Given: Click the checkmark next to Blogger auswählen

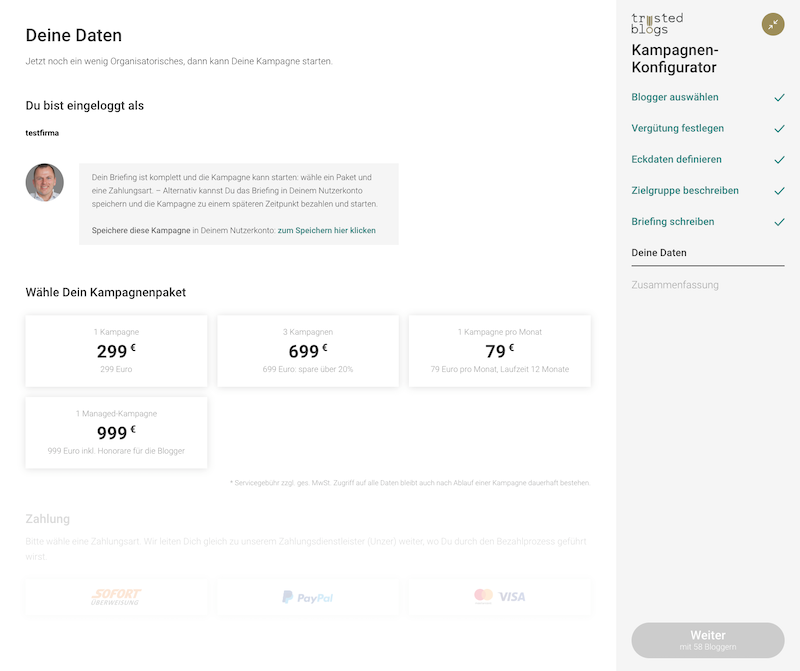Looking at the screenshot, I should point(779,98).
